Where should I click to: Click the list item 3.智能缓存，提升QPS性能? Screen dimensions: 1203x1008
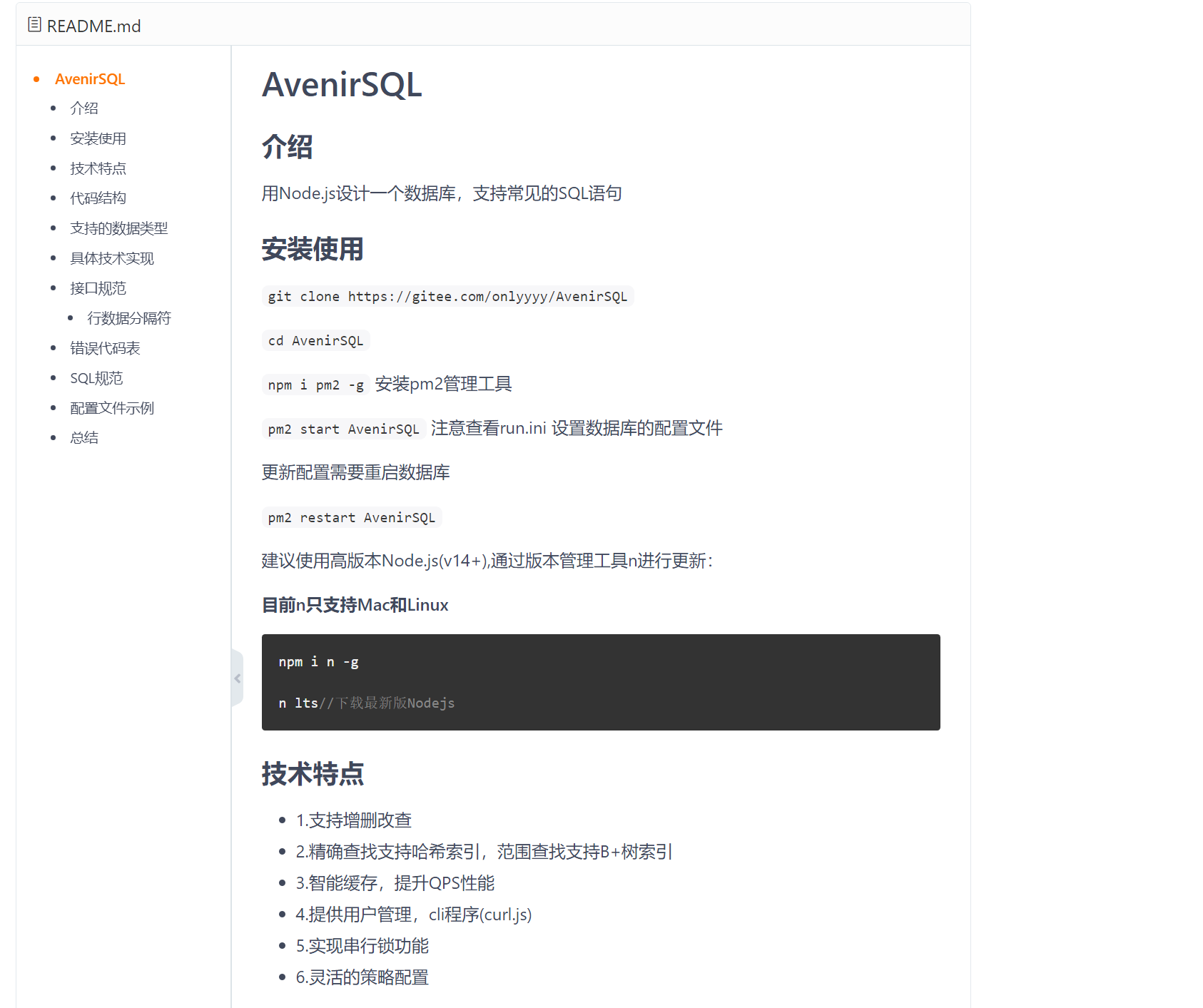point(395,883)
